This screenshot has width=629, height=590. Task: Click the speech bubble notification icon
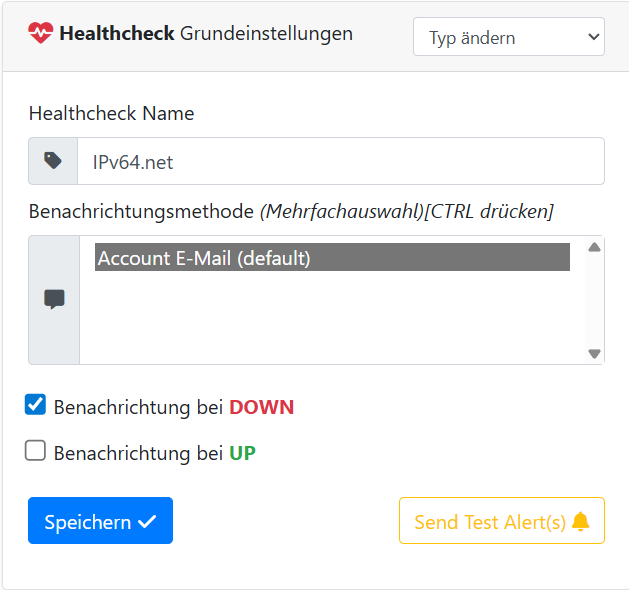coord(54,299)
